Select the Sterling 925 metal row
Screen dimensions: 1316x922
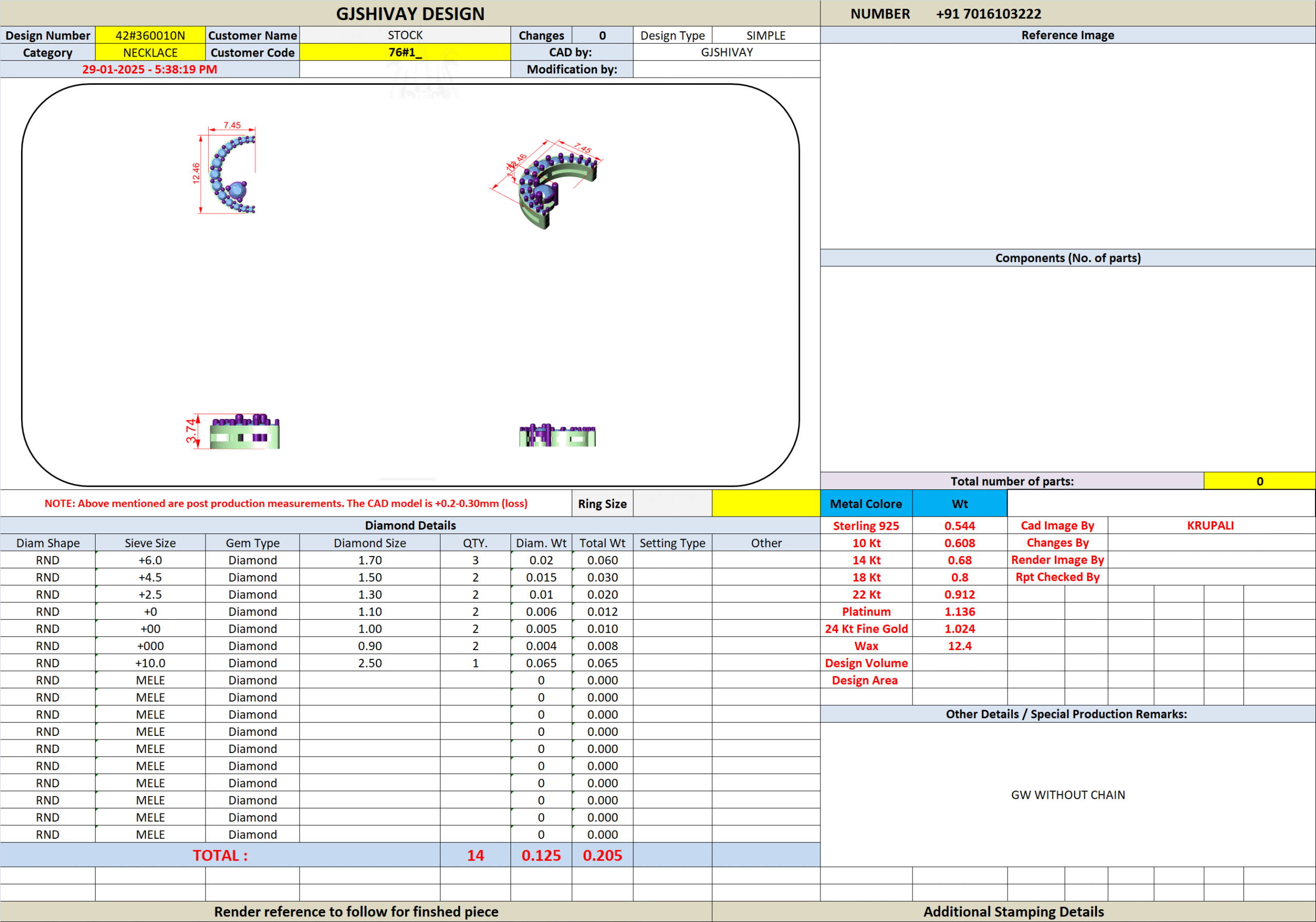click(866, 525)
